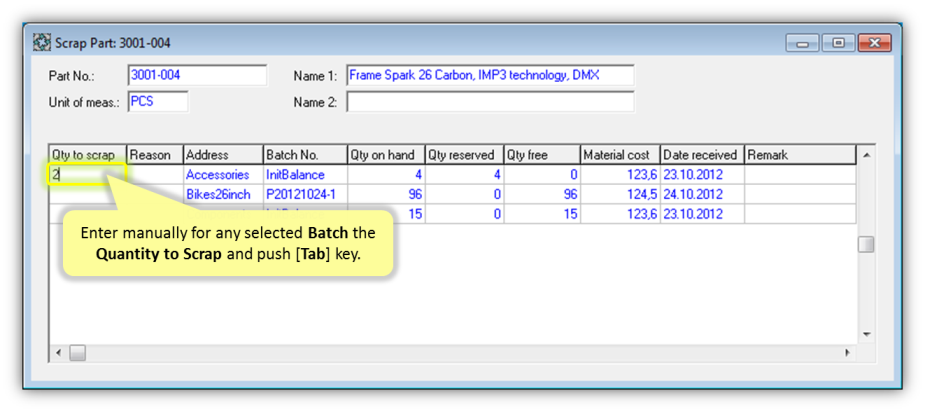Click the horizontal scrollbar right arrow
This screenshot has height=412, width=925.
[x=848, y=353]
